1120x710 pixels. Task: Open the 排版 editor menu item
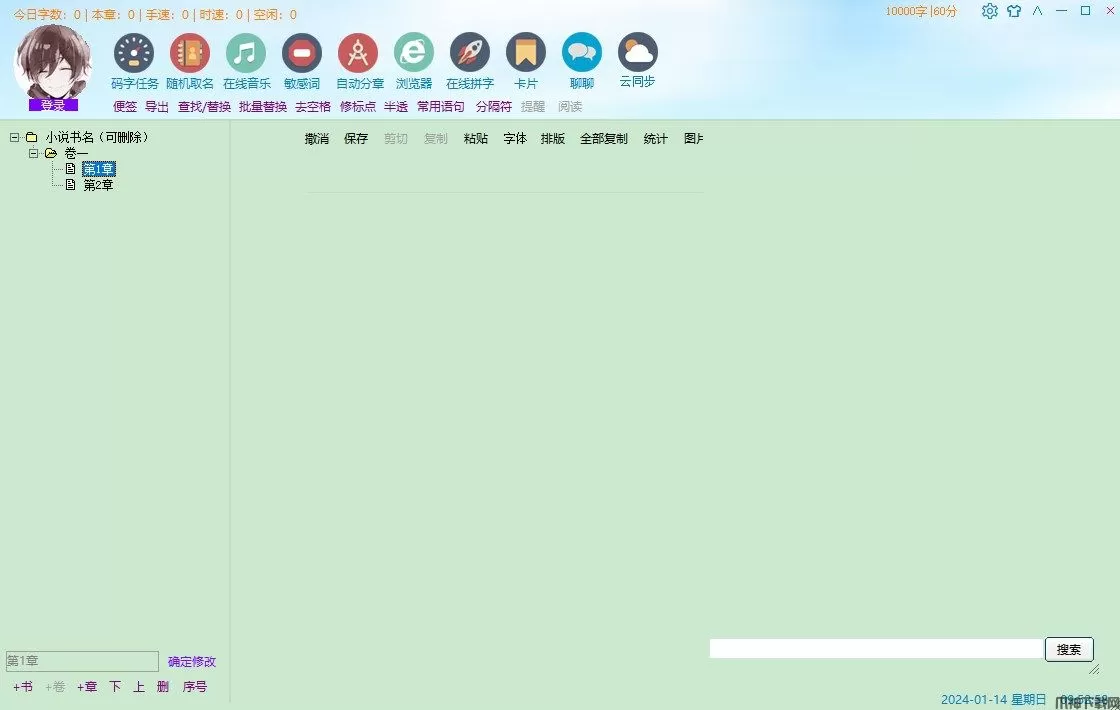[553, 139]
